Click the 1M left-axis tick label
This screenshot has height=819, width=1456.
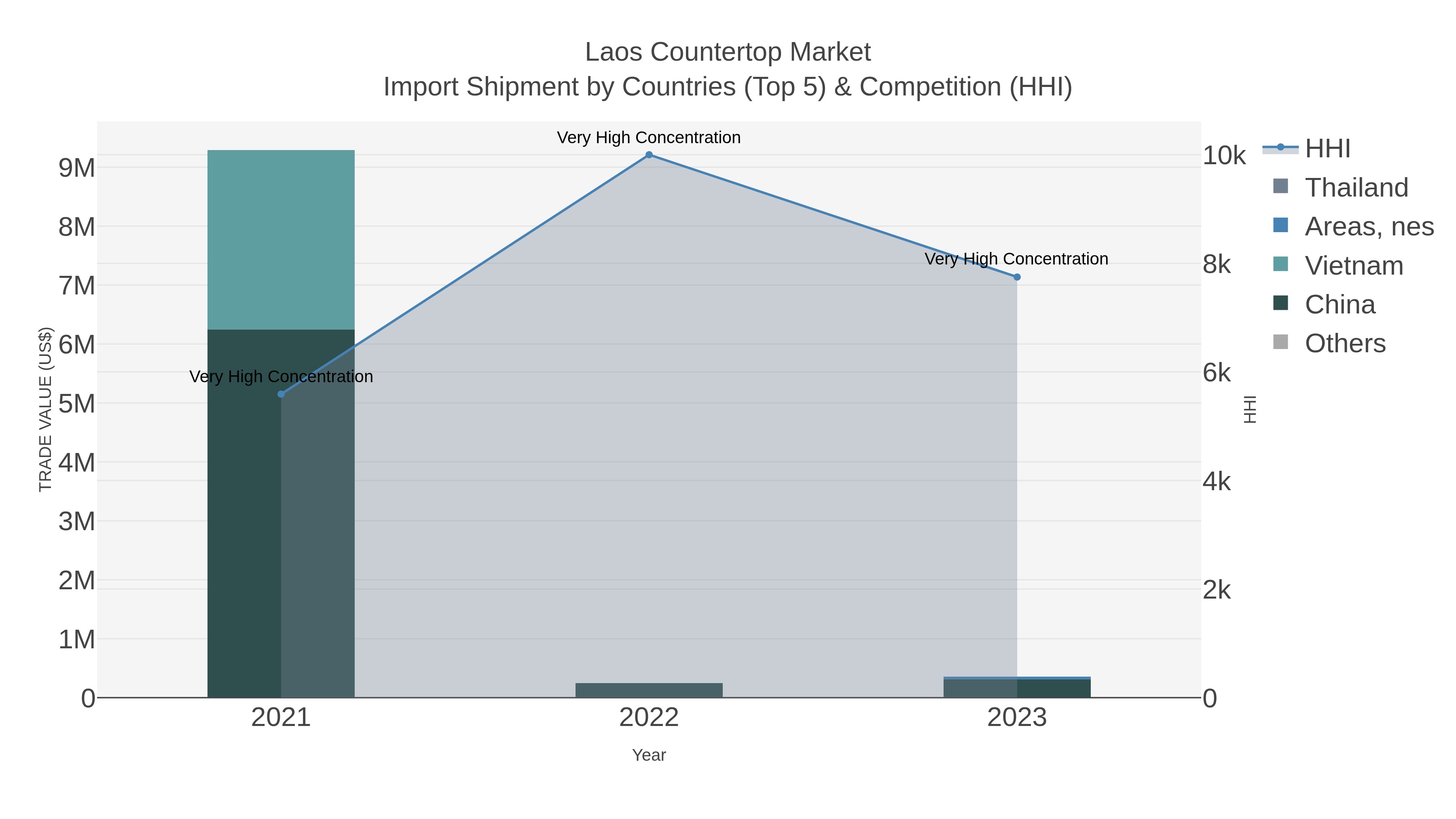tap(77, 639)
